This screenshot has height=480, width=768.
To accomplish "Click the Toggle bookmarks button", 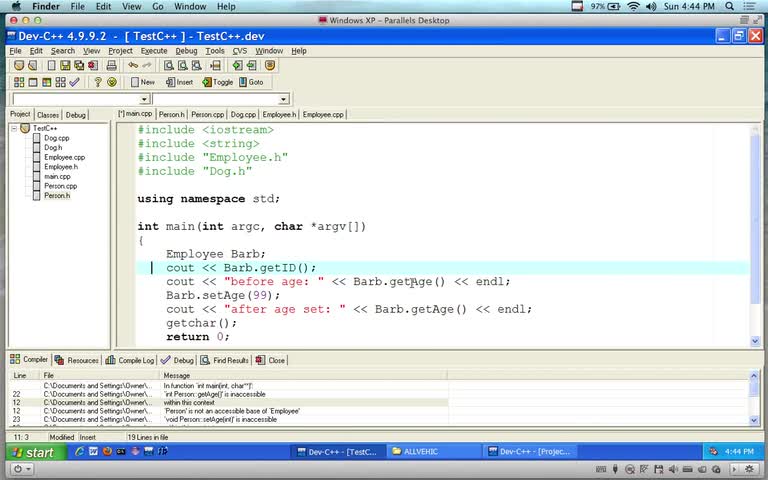I will coord(218,82).
